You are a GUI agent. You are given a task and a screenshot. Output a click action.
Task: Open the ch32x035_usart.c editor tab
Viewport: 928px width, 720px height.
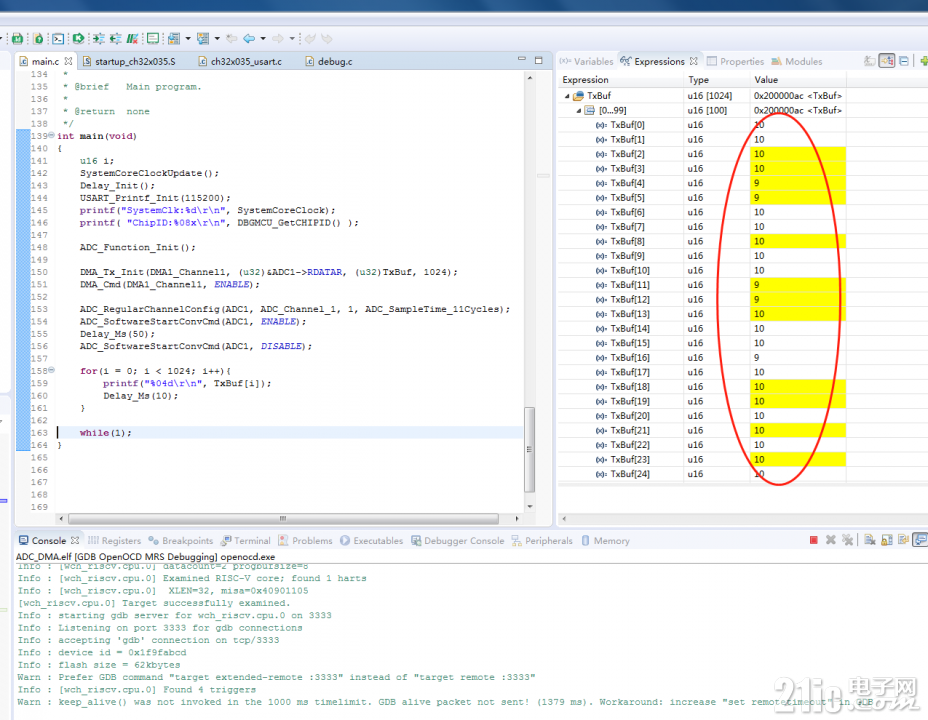coord(240,62)
